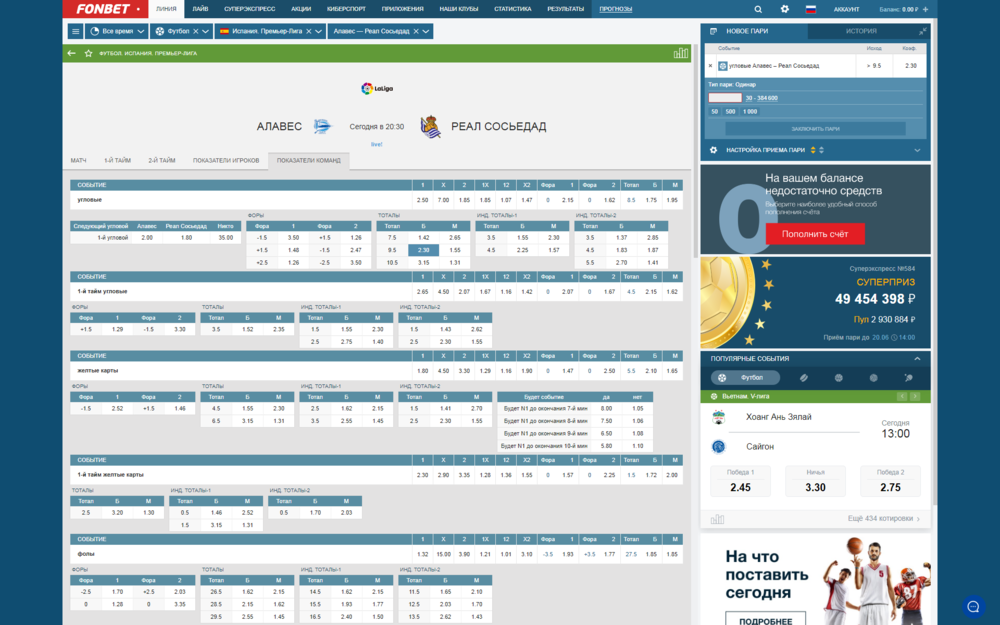Open the КИБЕРСПОРТ menu item
1000x625 pixels.
click(346, 9)
